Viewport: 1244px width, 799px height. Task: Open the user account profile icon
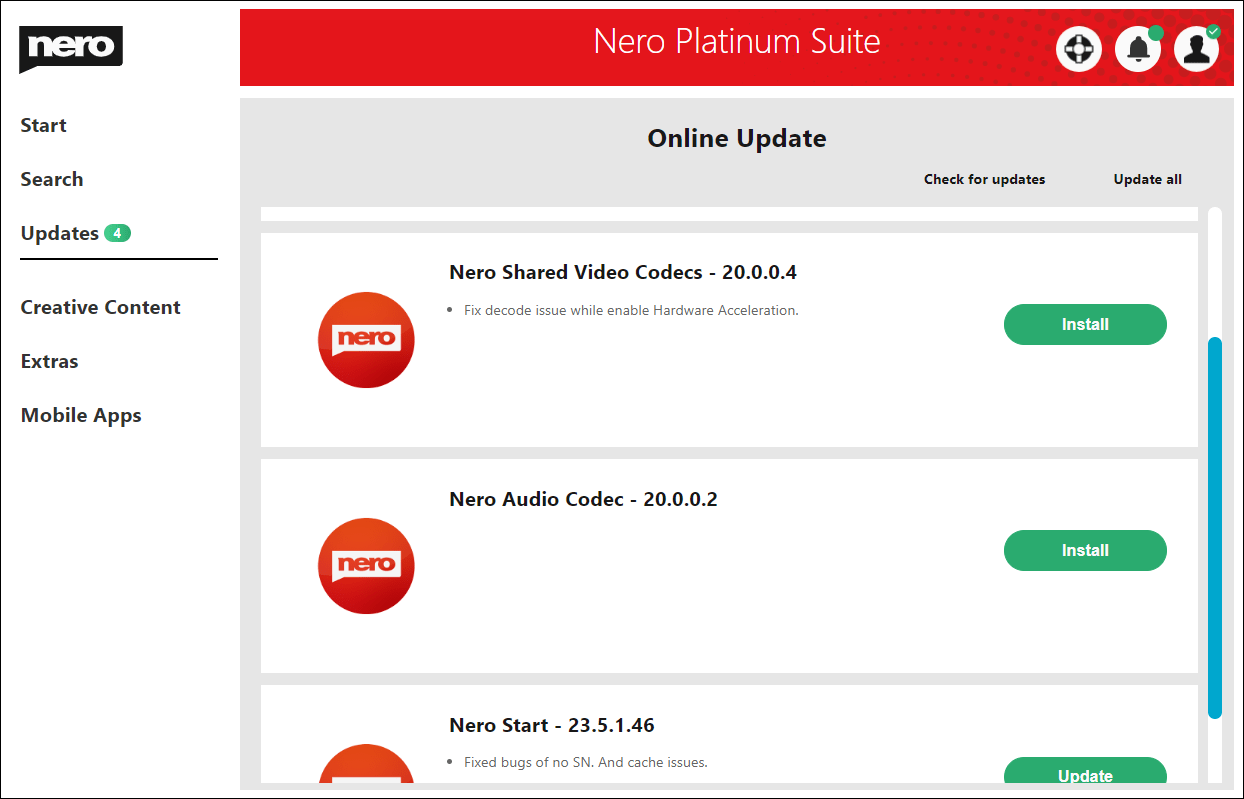click(x=1196, y=49)
